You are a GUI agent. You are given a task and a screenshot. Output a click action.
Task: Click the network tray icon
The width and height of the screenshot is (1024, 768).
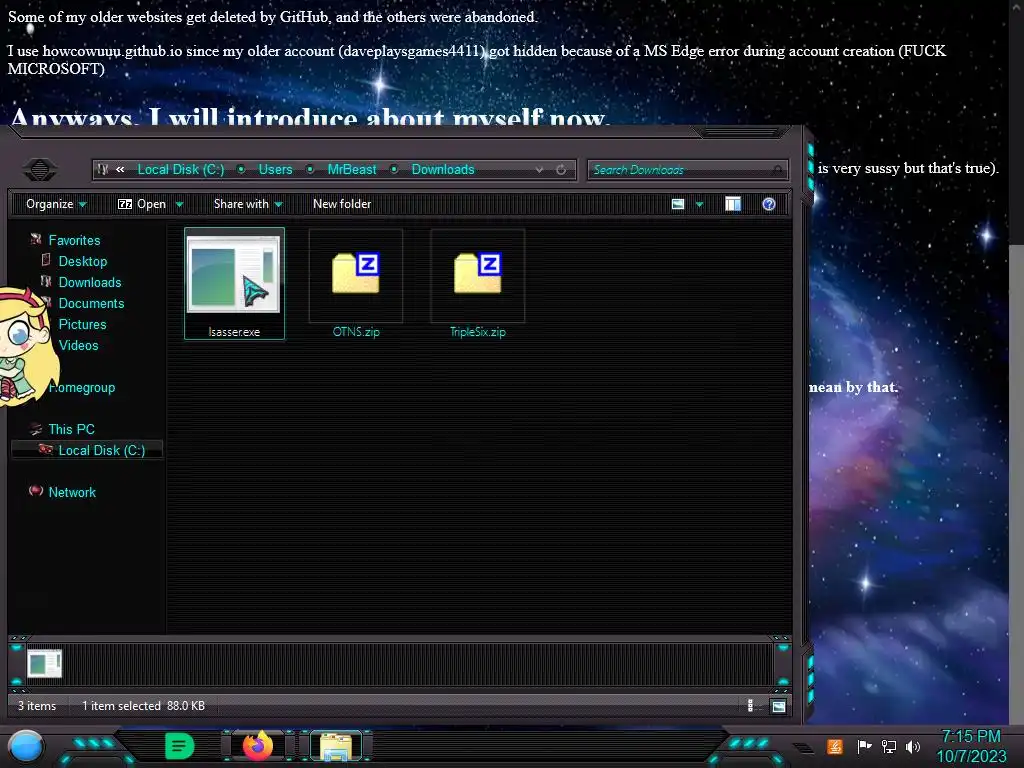[888, 746]
